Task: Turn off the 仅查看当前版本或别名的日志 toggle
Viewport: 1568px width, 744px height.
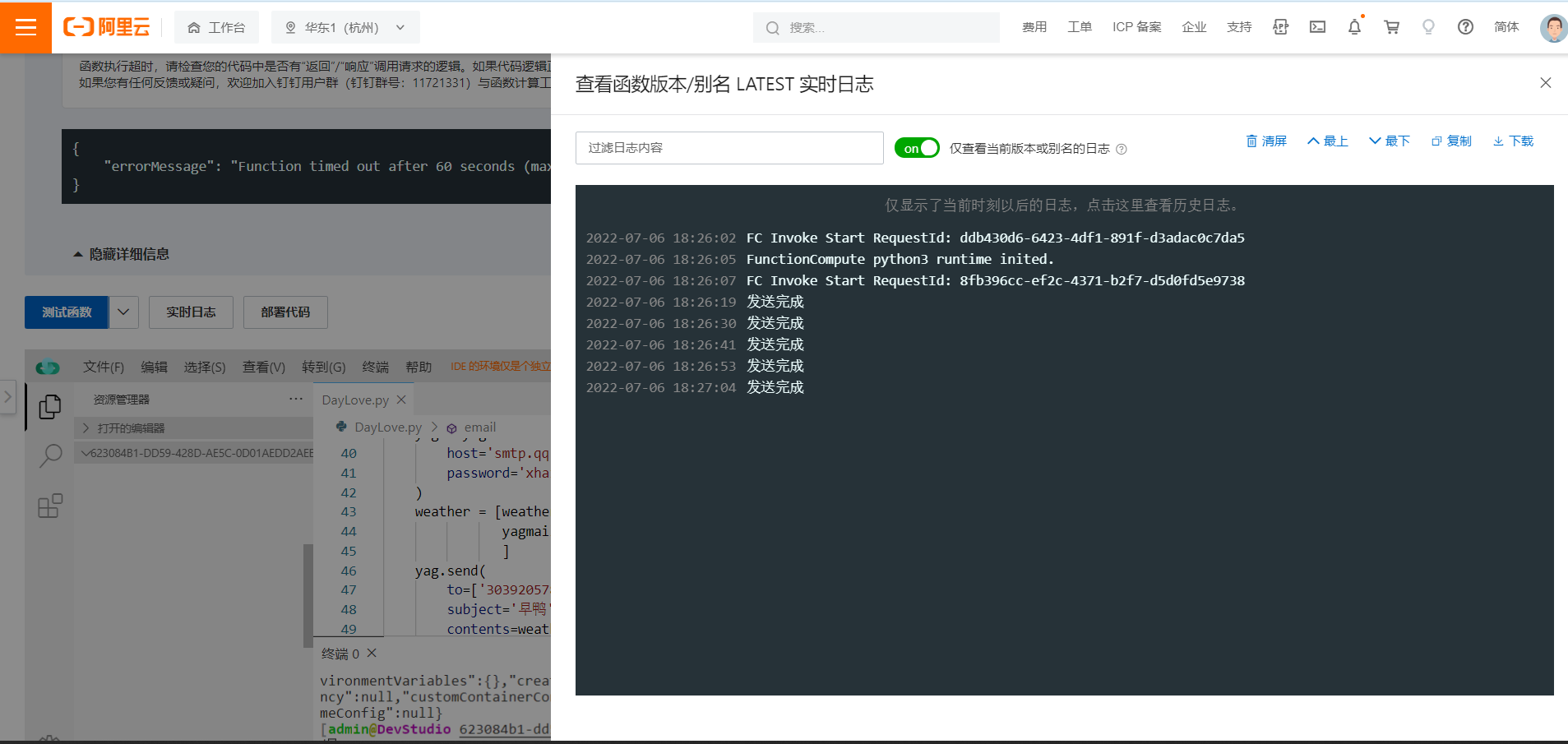Action: point(917,148)
